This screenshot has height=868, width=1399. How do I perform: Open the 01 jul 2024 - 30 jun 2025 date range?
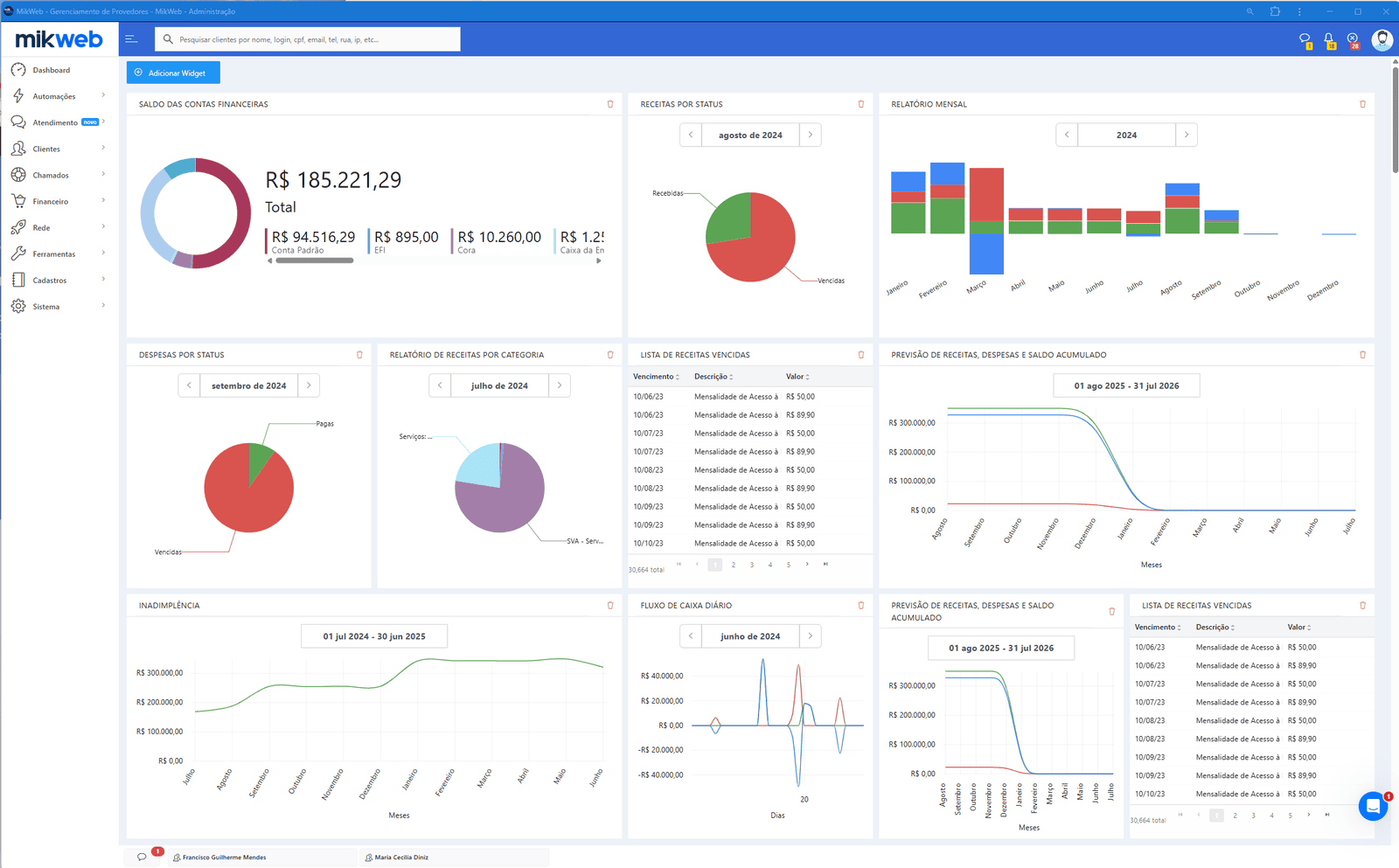pos(374,636)
